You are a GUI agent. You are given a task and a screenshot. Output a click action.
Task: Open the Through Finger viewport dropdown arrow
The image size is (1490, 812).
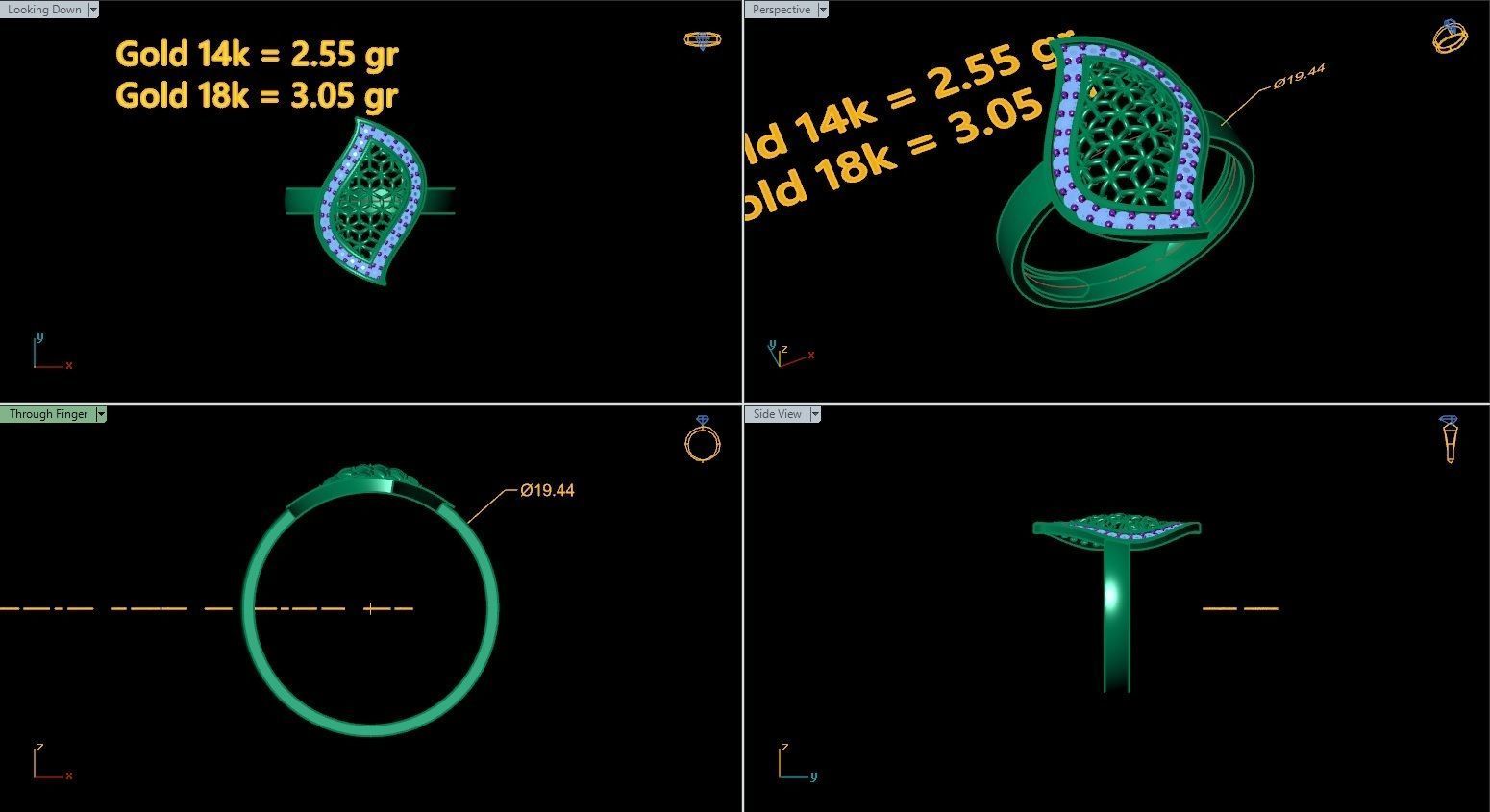pos(101,414)
